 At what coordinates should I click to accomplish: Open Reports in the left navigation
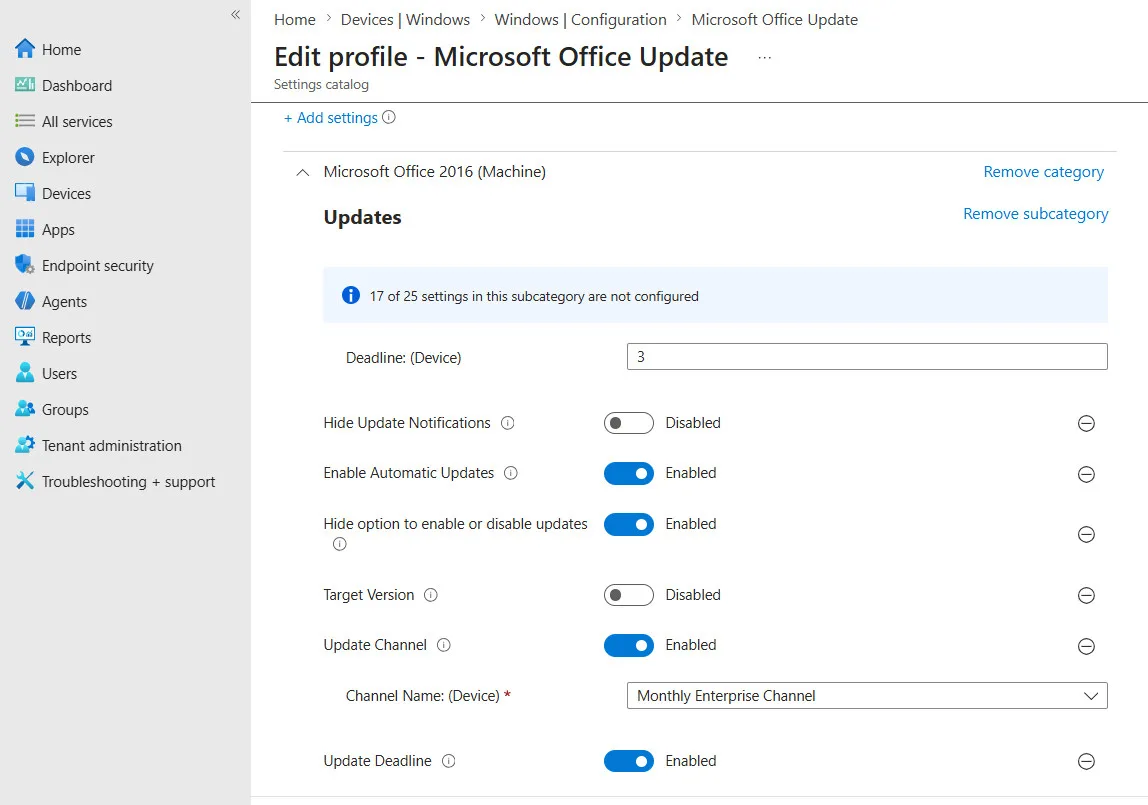[66, 337]
